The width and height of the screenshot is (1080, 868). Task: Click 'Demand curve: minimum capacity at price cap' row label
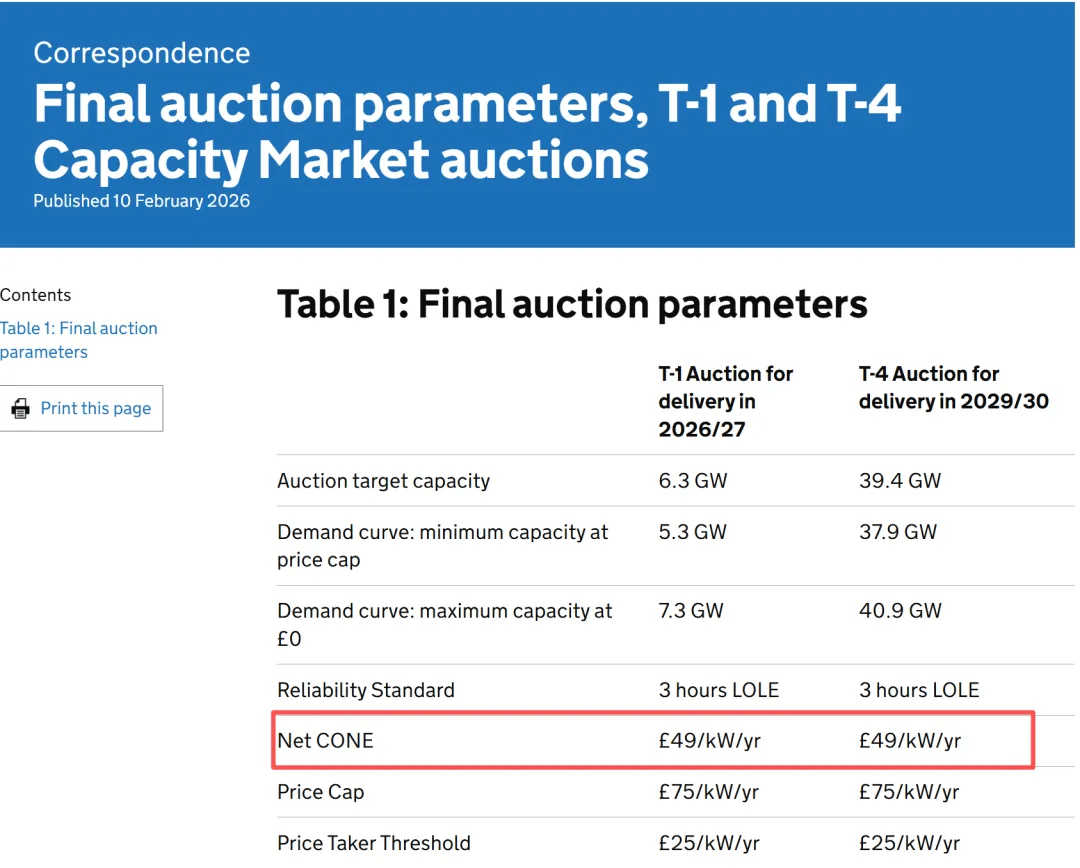pos(442,546)
